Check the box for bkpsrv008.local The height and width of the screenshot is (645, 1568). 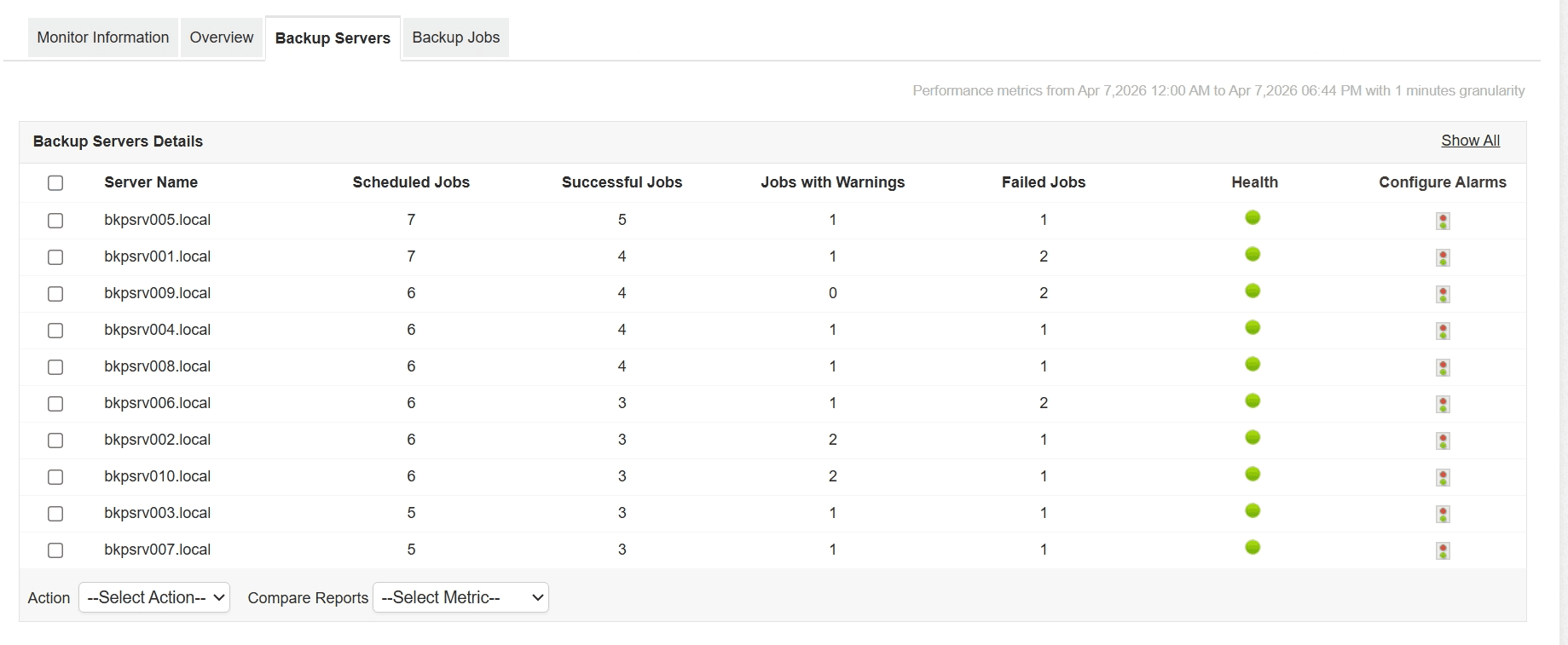click(x=55, y=367)
